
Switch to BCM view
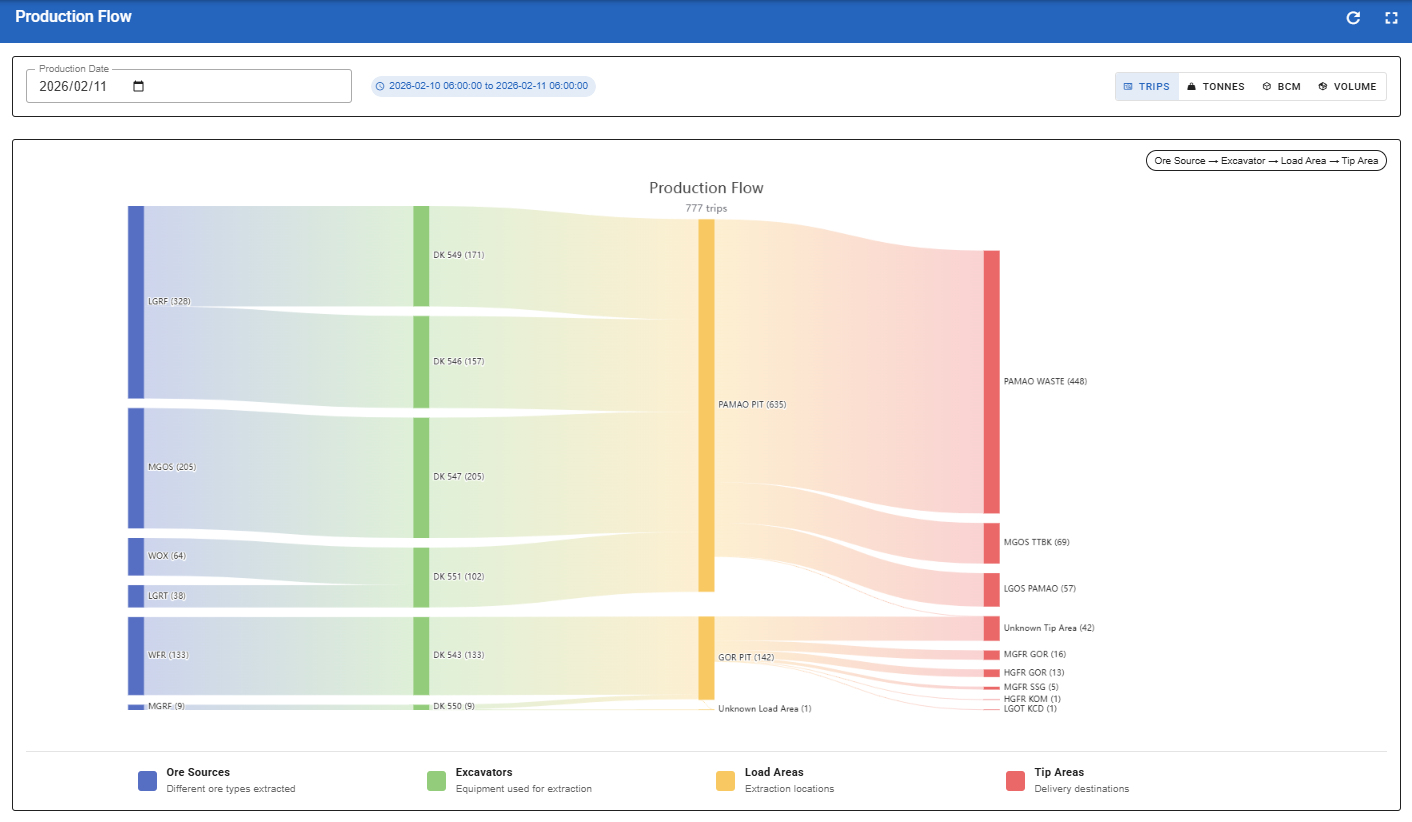point(1281,87)
